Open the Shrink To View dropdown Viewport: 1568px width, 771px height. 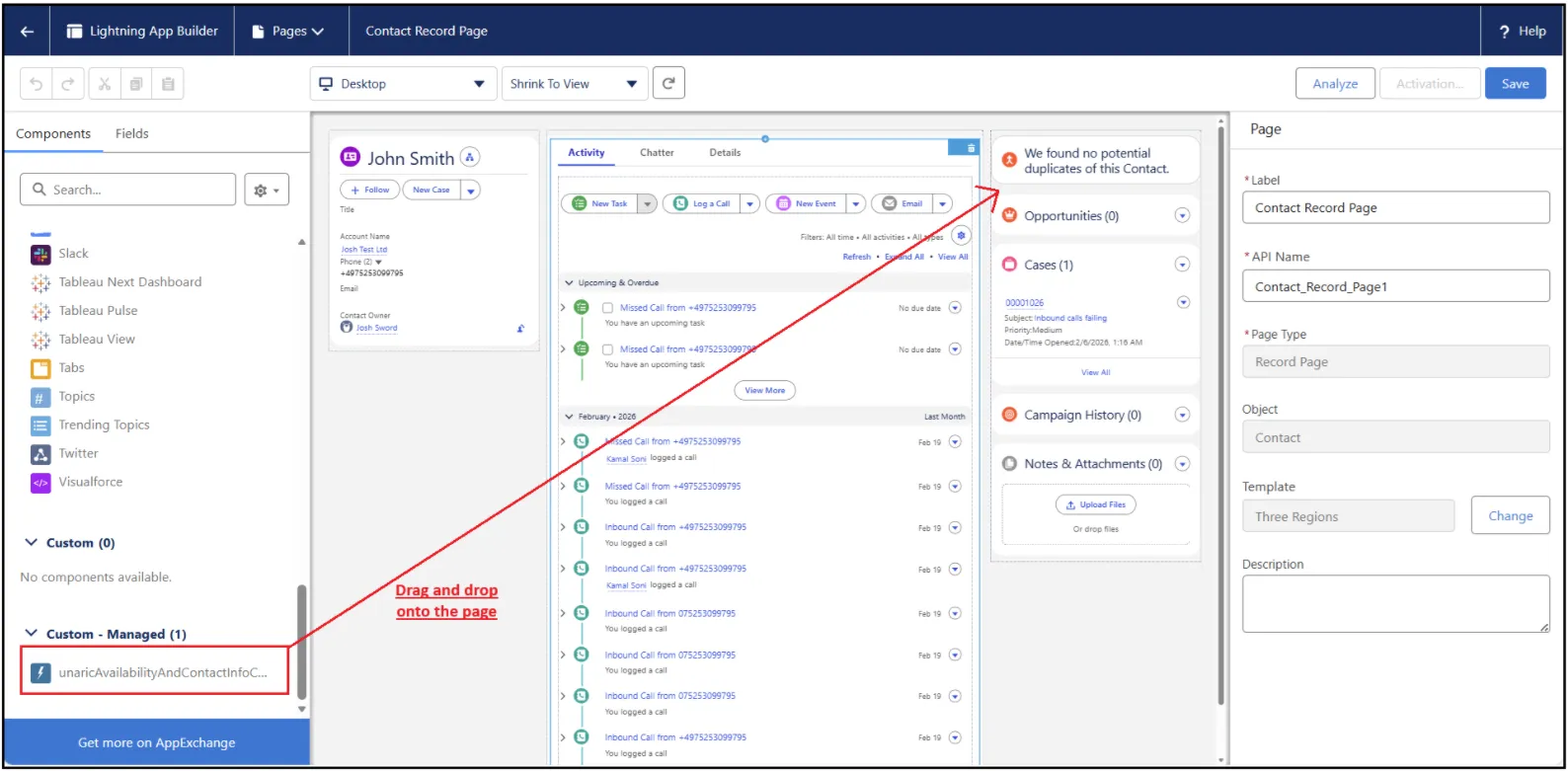click(575, 84)
